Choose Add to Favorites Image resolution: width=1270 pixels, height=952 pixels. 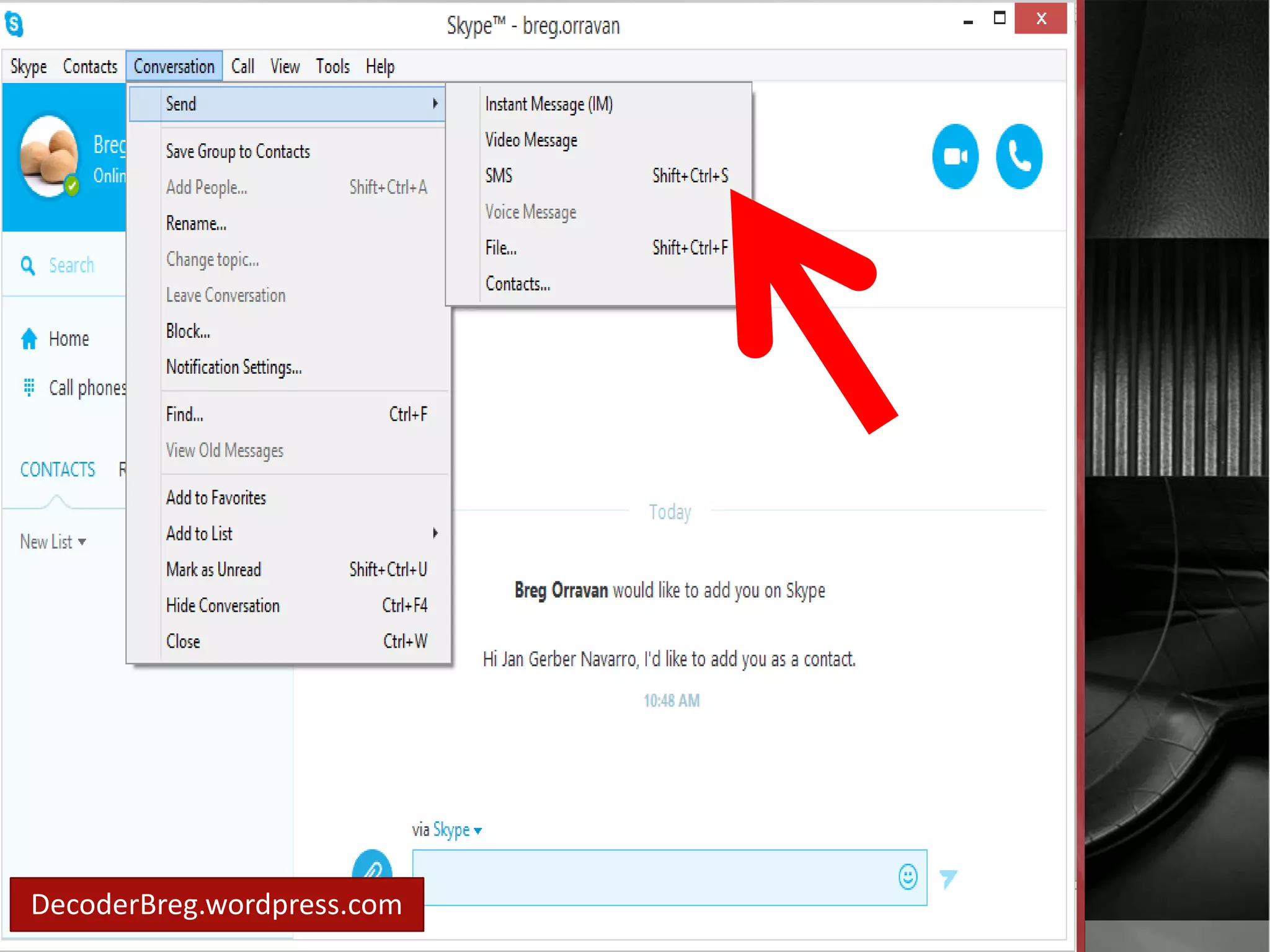216,498
